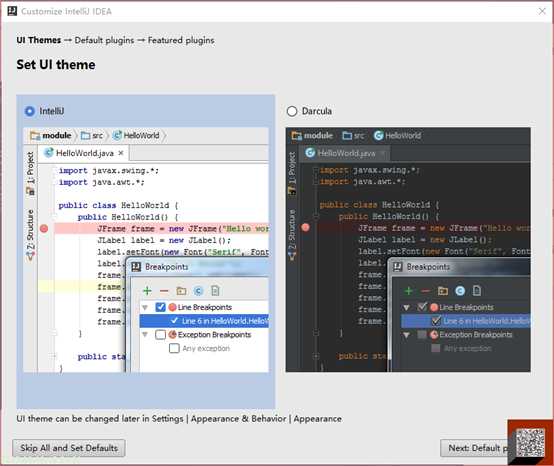Click module breadcrumb in light preview
The image size is (554, 466).
51,135
